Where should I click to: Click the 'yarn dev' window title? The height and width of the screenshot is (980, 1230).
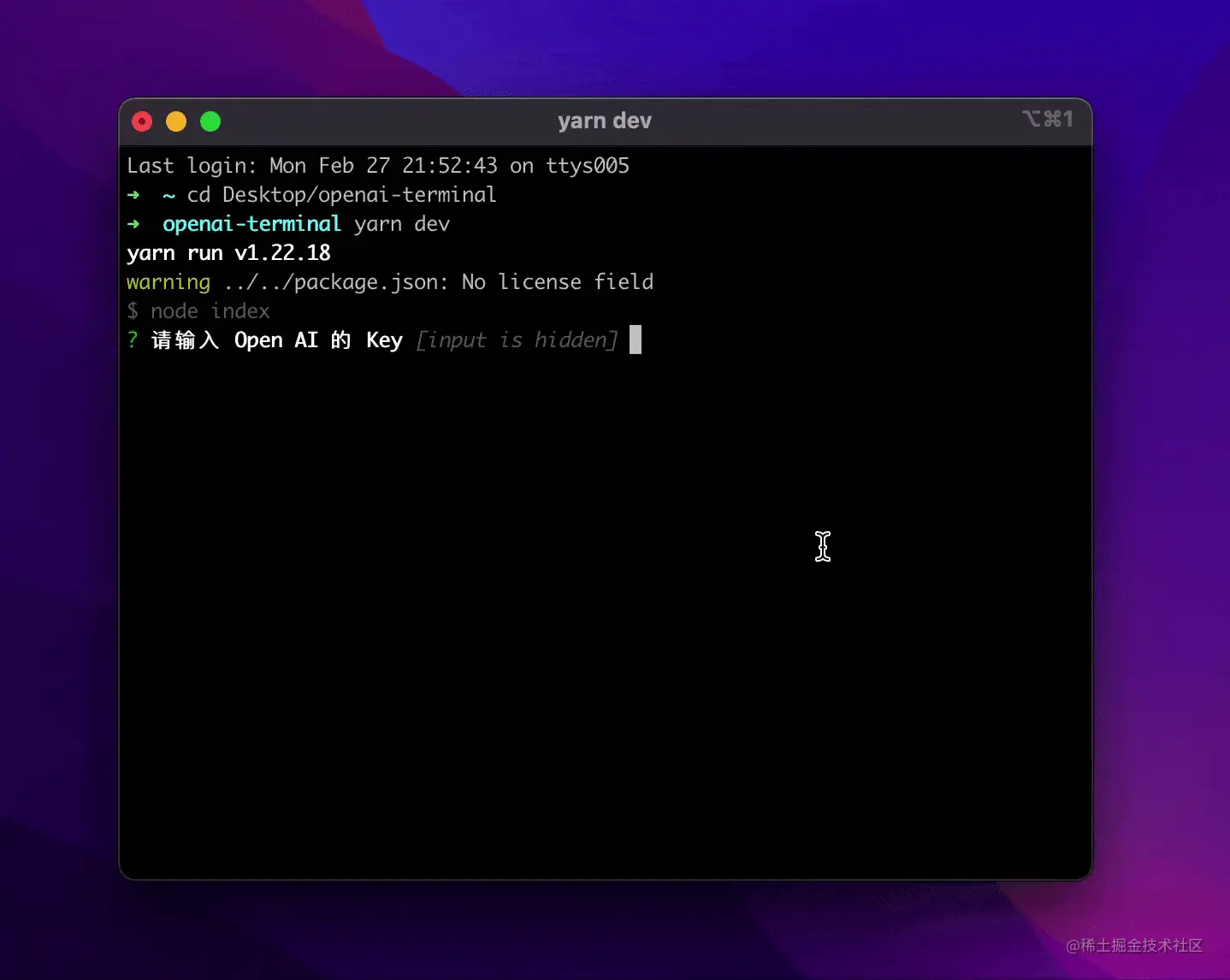tap(605, 121)
